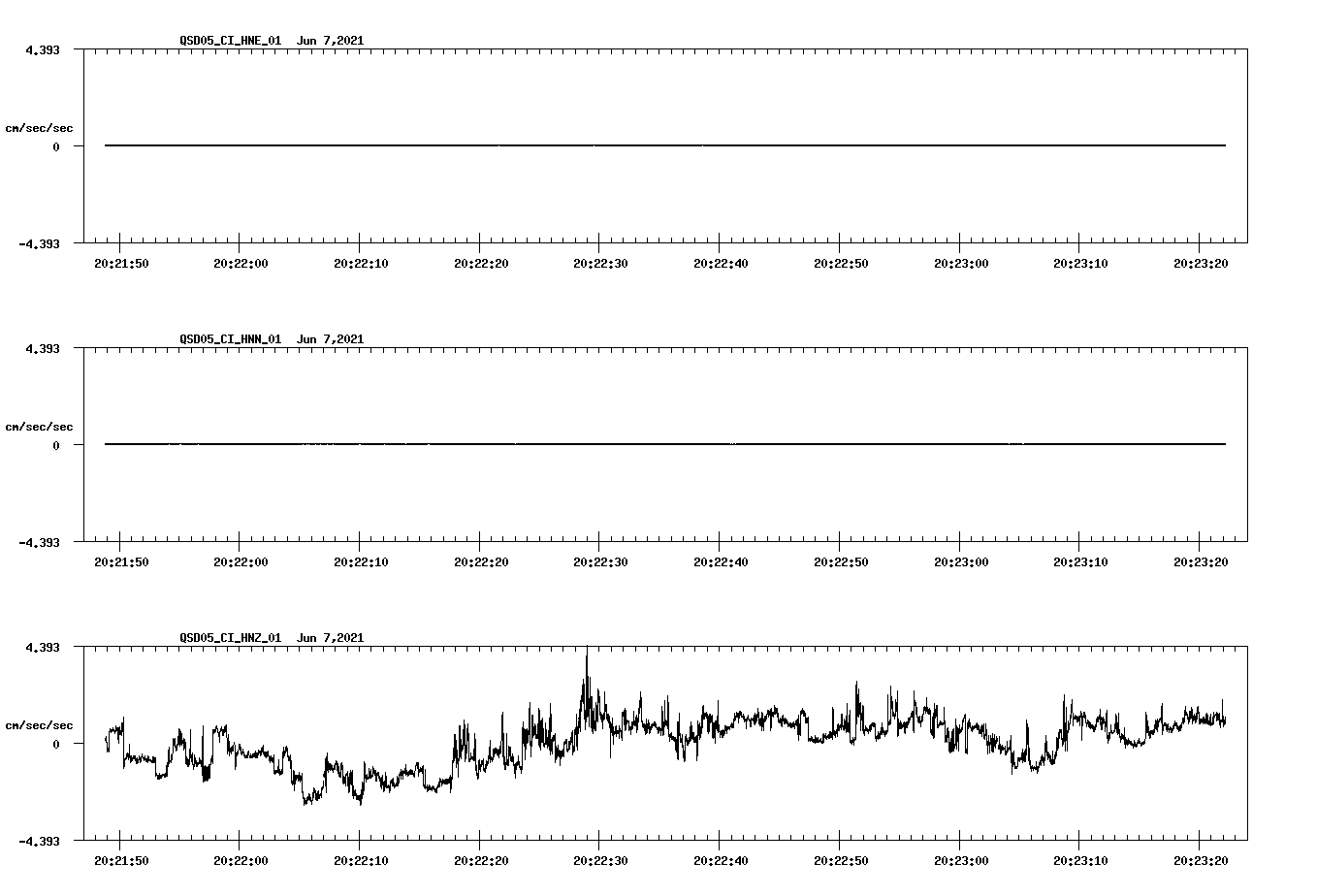This screenshot has height=896, width=1317.
Task: Click 20:21:50 time label under HNE plot
Action: (x=120, y=263)
